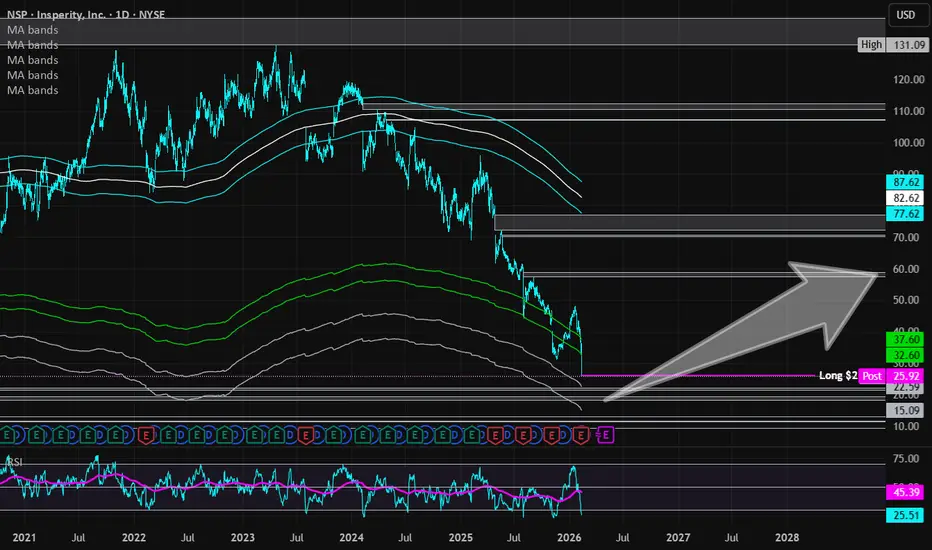This screenshot has width=932, height=550.
Task: Click the 2025 time axis label
Action: 461,538
